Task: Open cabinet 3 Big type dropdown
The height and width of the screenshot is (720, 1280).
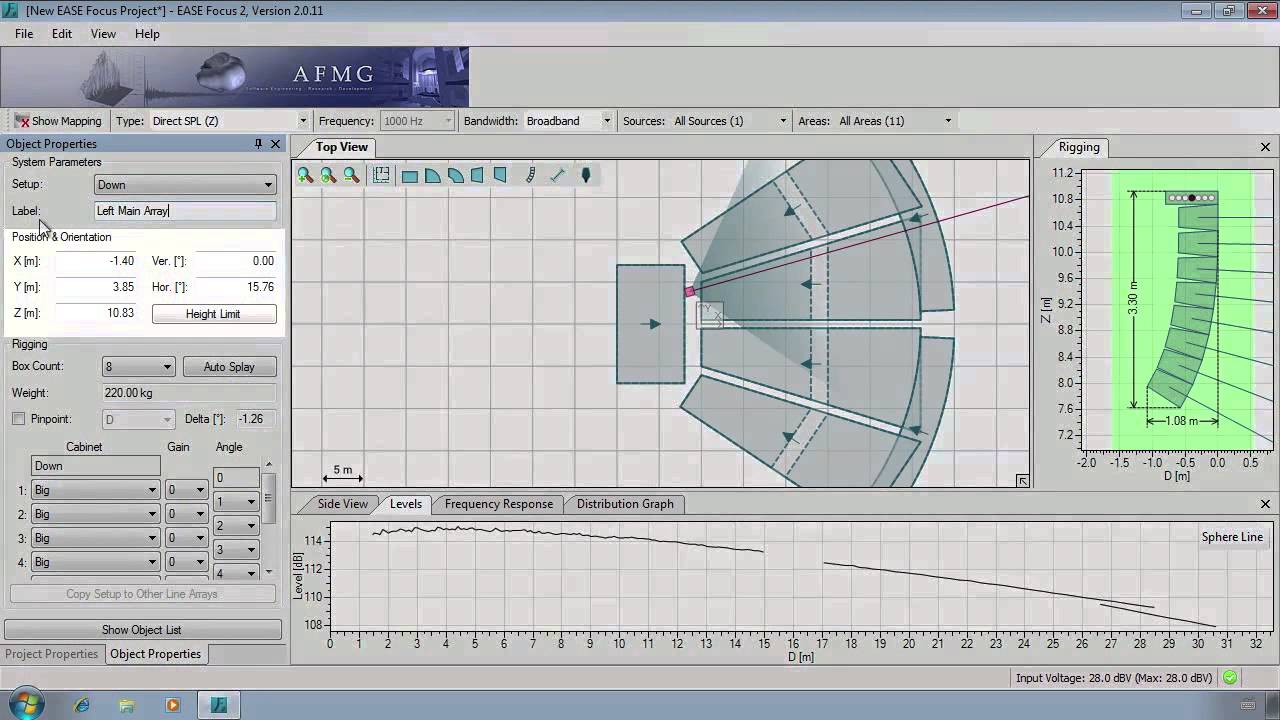Action: point(96,538)
